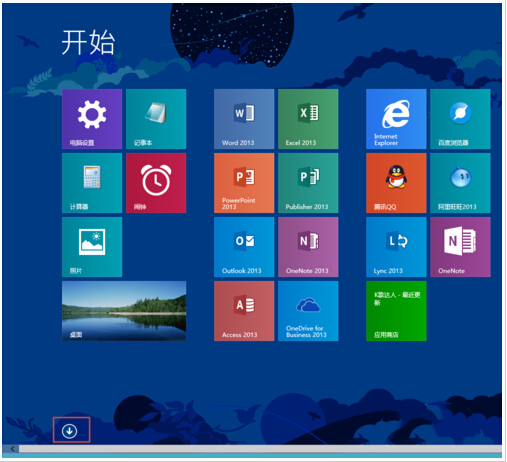The image size is (507, 462).
Task: Open the Alarm clock (闹钟) tile
Action: 156,183
